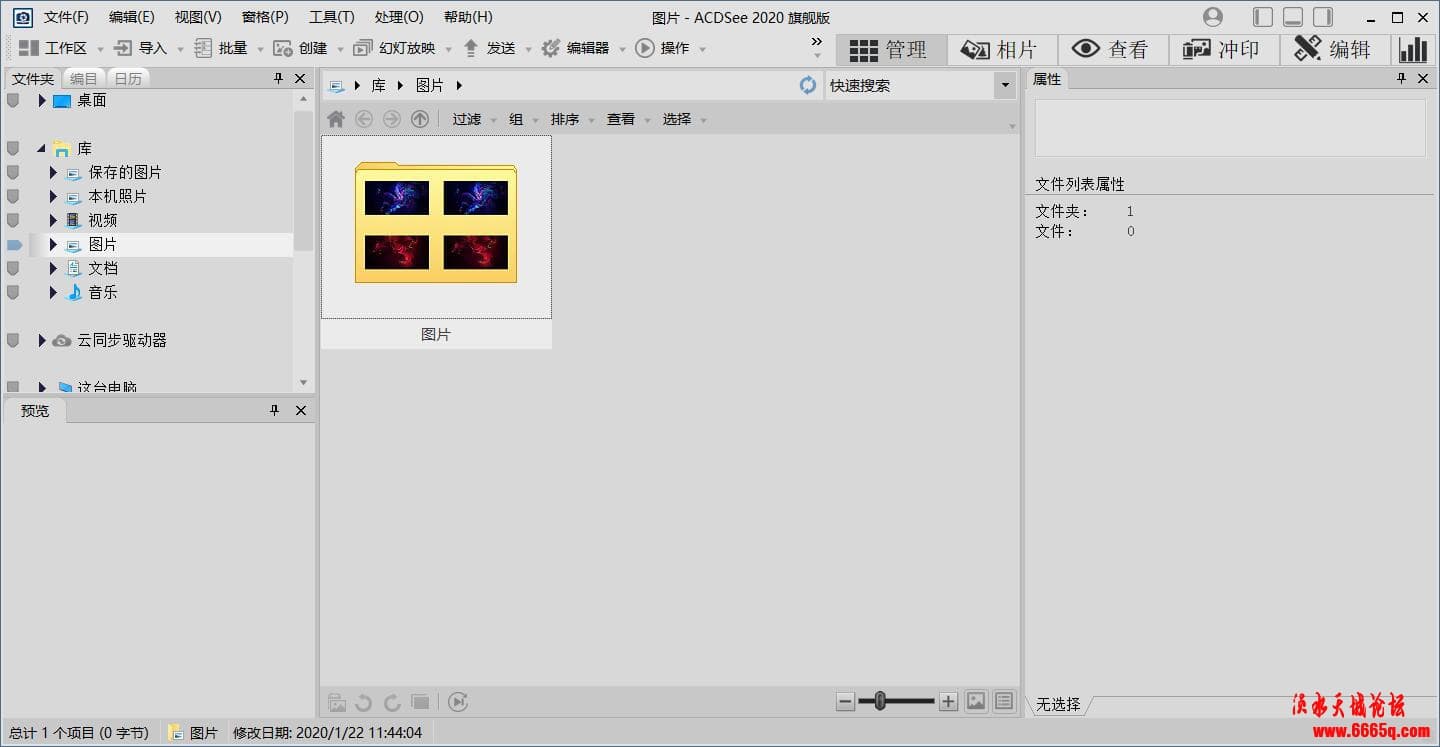Open the Workspace (工作区) toolbar button
Image resolution: width=1440 pixels, height=747 pixels.
coord(53,48)
